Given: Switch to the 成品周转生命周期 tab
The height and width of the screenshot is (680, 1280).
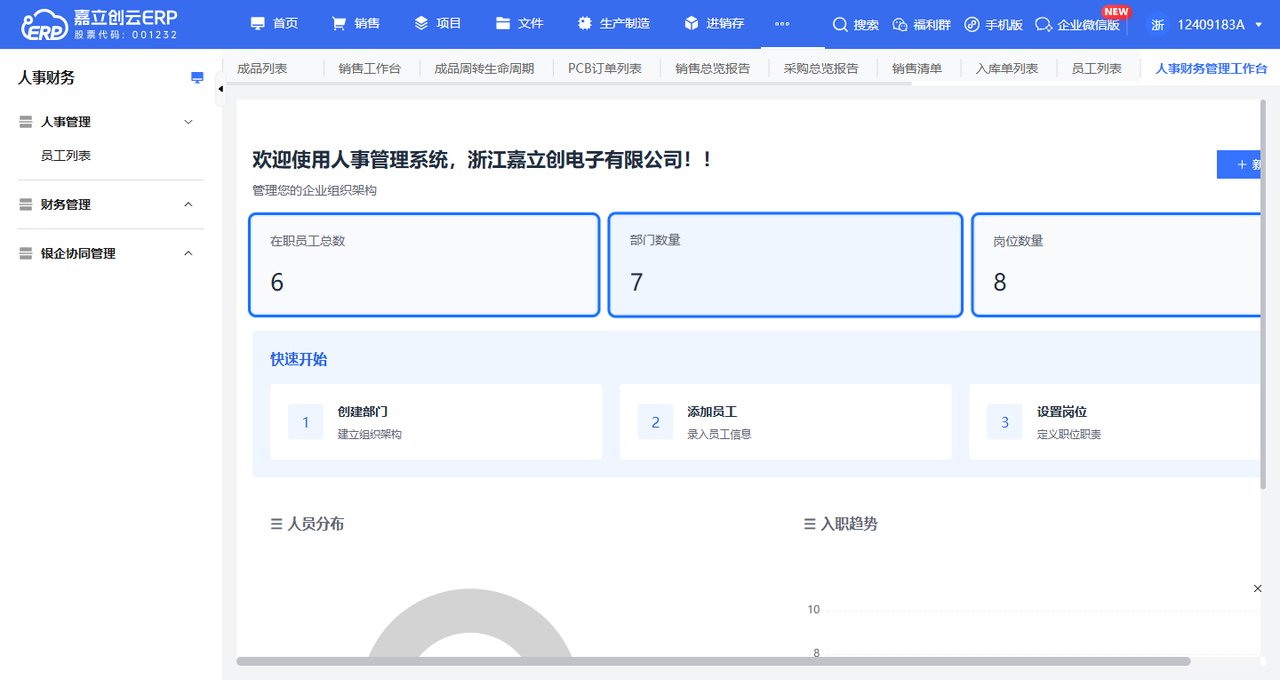Looking at the screenshot, I should point(484,69).
